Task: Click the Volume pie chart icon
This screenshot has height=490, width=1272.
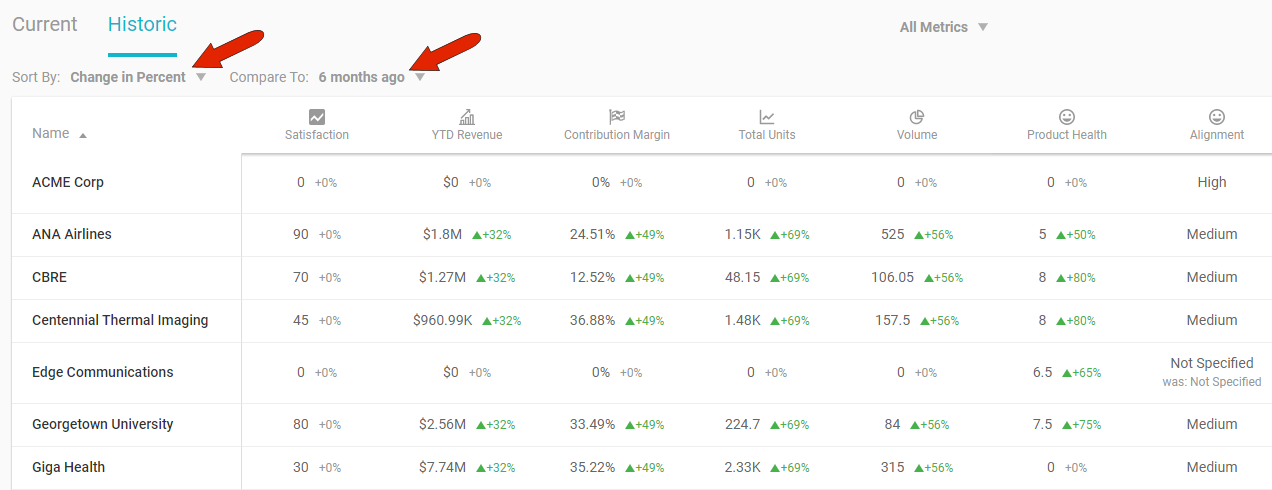Action: [917, 117]
